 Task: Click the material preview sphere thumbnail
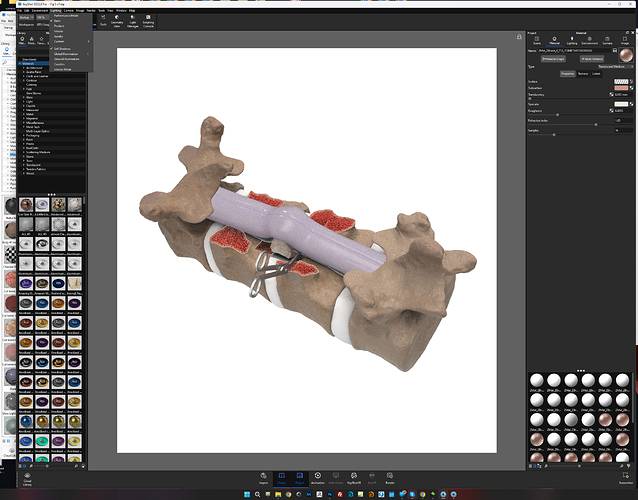coord(626,55)
